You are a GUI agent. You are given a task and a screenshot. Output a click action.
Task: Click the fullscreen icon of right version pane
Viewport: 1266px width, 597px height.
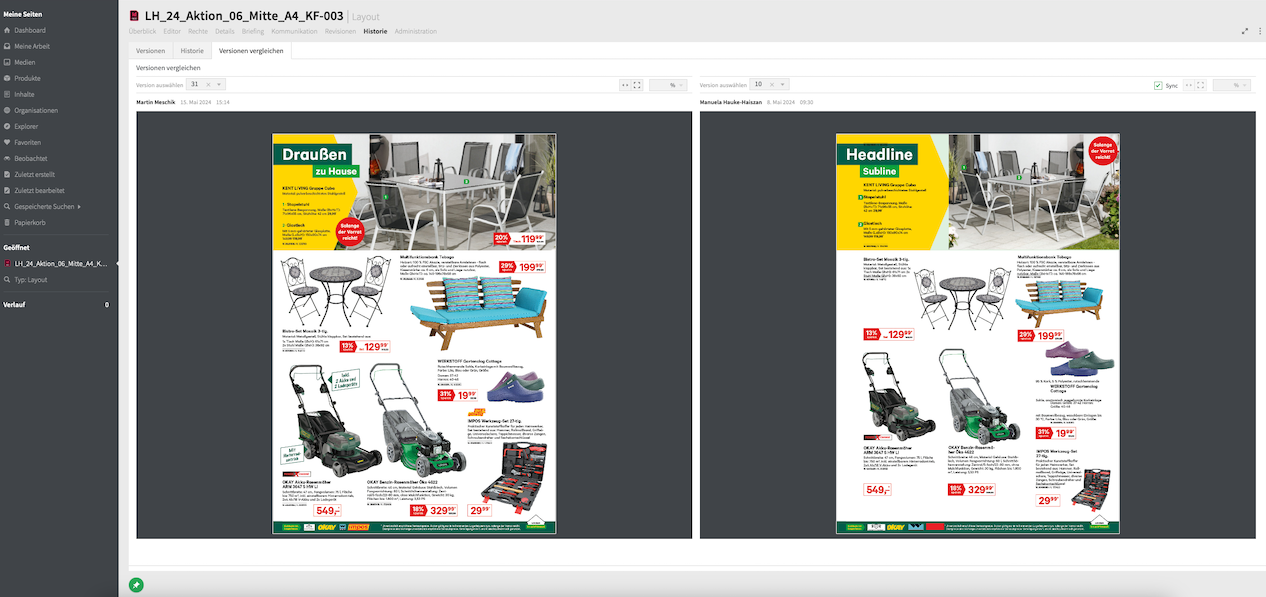1201,85
